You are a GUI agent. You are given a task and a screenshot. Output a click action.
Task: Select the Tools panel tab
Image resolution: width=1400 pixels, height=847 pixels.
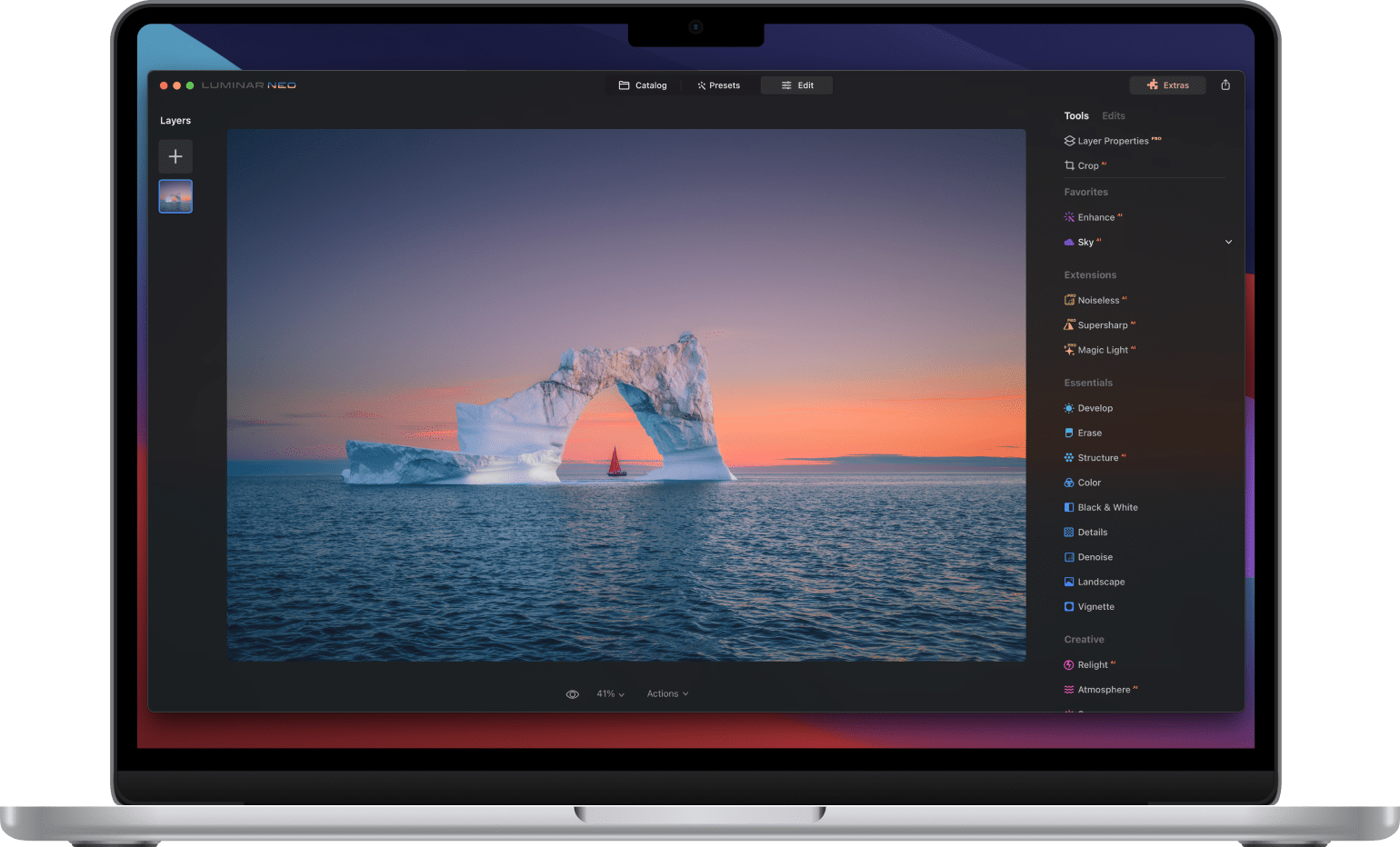pyautogui.click(x=1076, y=115)
